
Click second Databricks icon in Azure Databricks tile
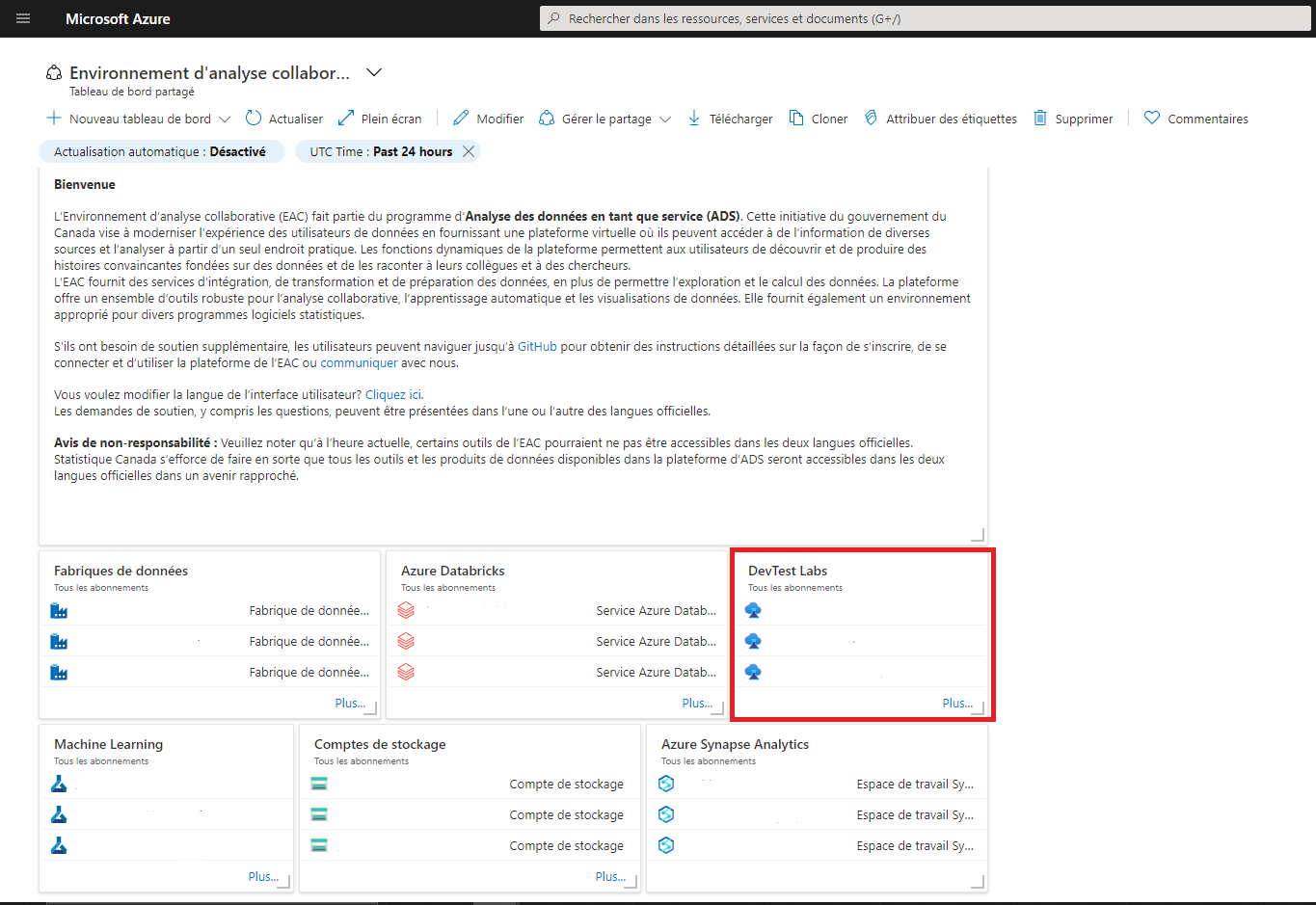406,641
